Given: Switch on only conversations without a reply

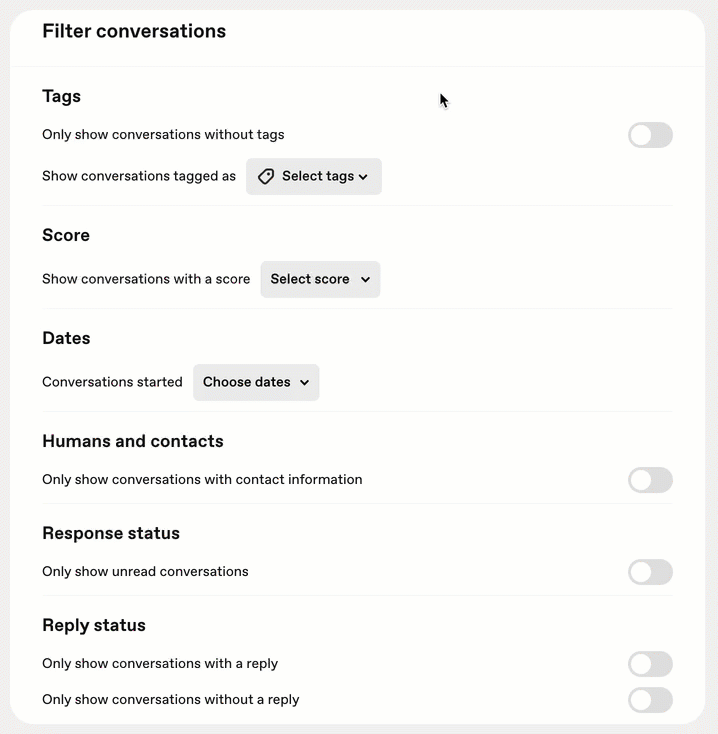Looking at the screenshot, I should pos(650,700).
